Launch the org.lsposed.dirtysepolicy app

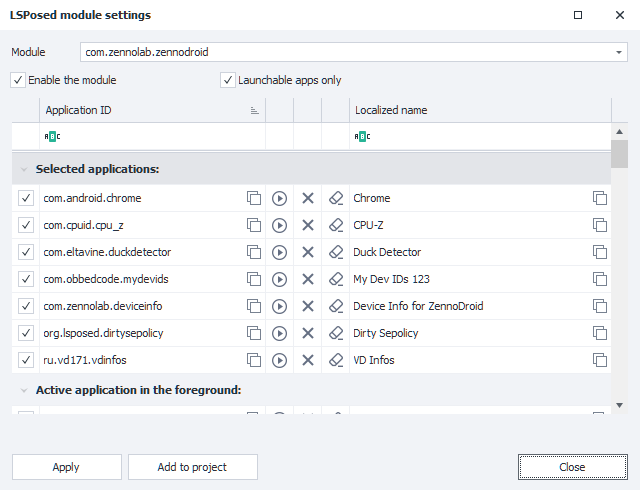280,333
